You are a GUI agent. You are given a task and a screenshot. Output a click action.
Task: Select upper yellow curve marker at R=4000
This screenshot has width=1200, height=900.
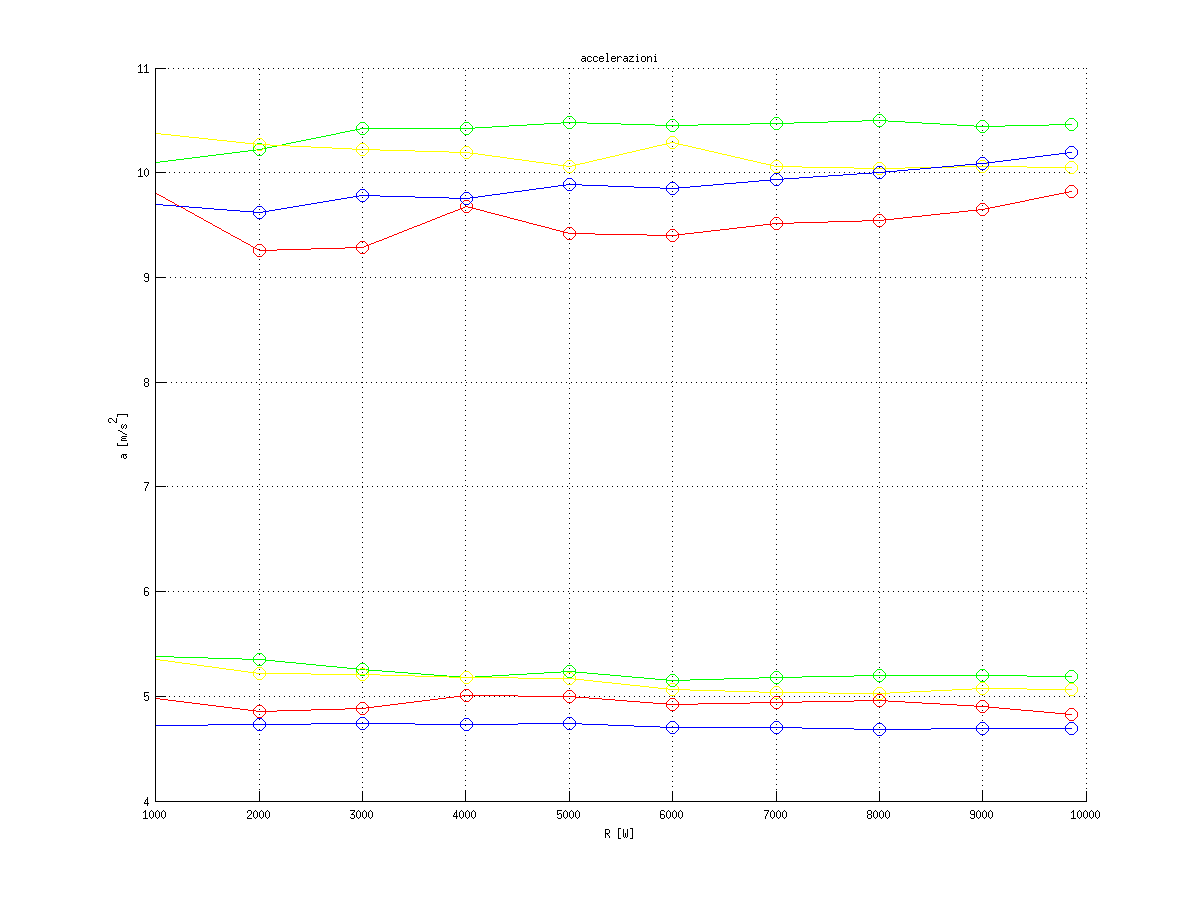[466, 152]
